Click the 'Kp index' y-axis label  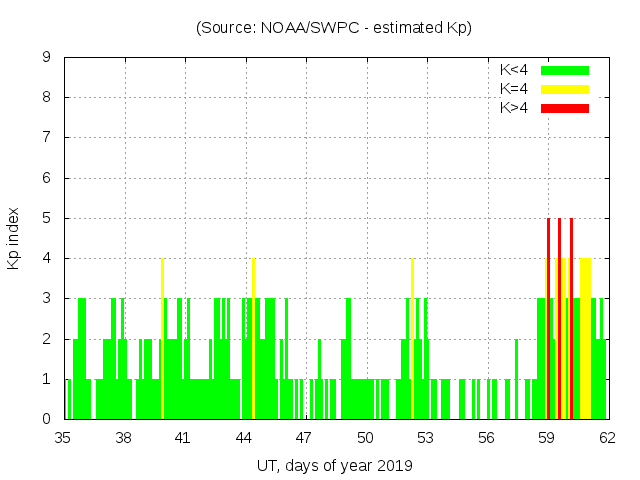tap(14, 238)
